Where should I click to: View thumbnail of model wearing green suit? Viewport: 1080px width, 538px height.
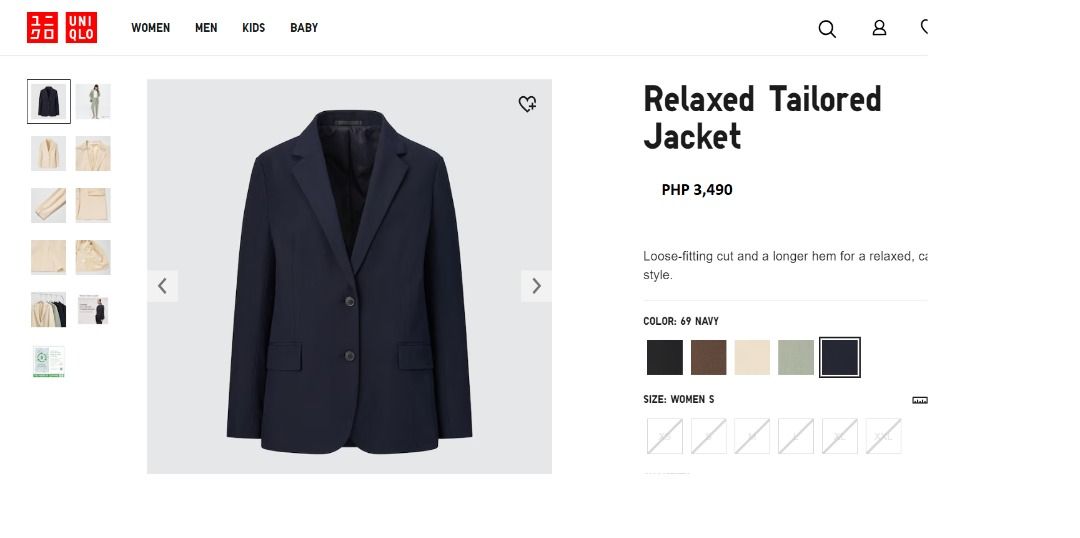pos(93,101)
